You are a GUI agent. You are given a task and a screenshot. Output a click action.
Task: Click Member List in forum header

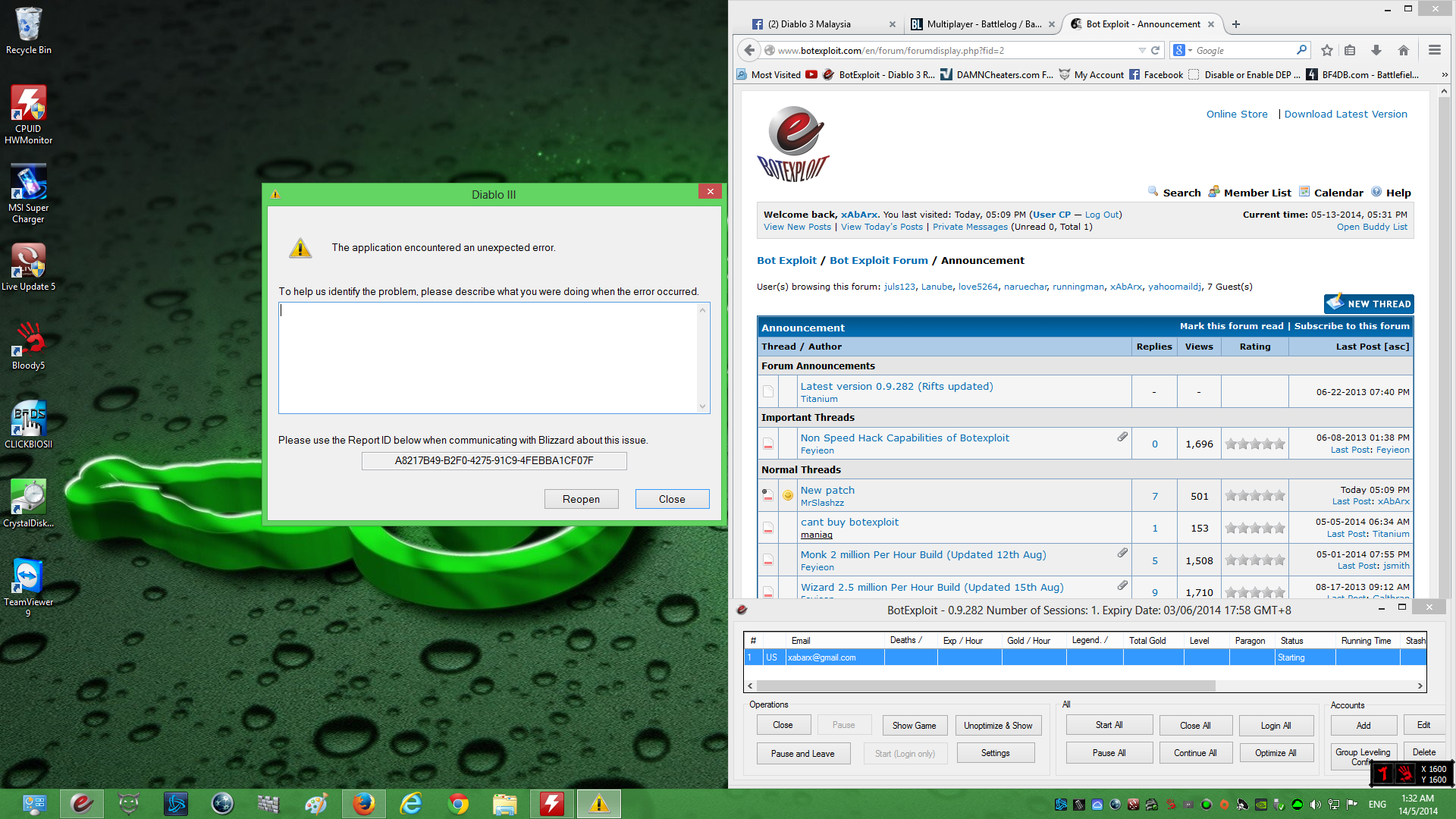[x=1257, y=193]
